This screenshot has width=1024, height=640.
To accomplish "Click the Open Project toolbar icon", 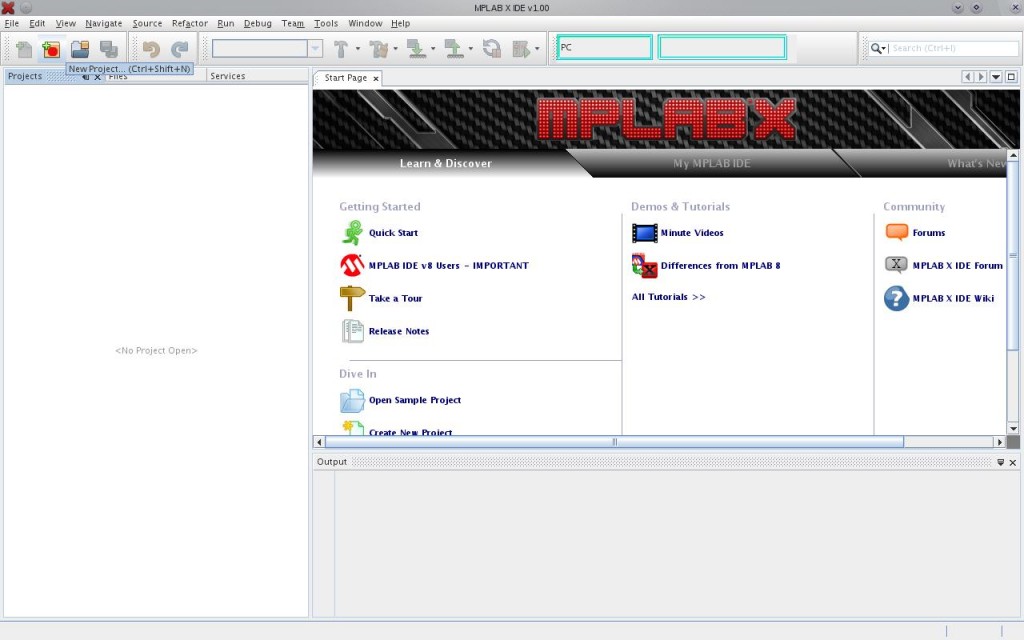I will pyautogui.click(x=81, y=47).
